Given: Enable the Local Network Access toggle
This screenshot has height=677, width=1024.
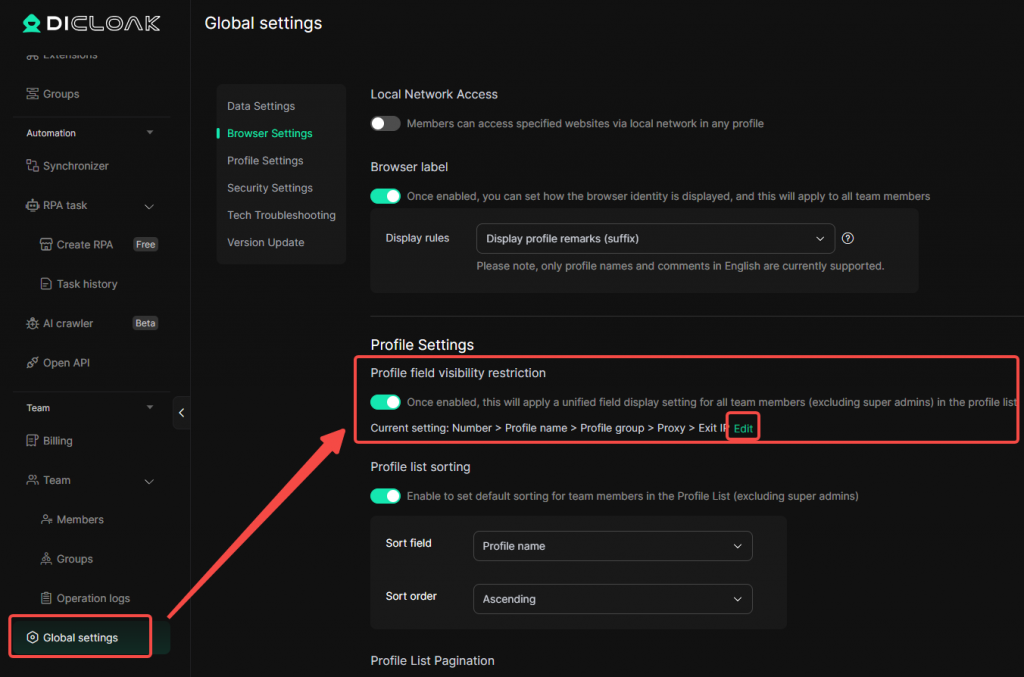Looking at the screenshot, I should [x=385, y=124].
